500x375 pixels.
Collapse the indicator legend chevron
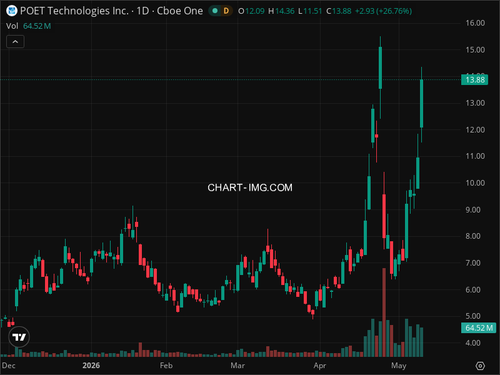coord(15,42)
